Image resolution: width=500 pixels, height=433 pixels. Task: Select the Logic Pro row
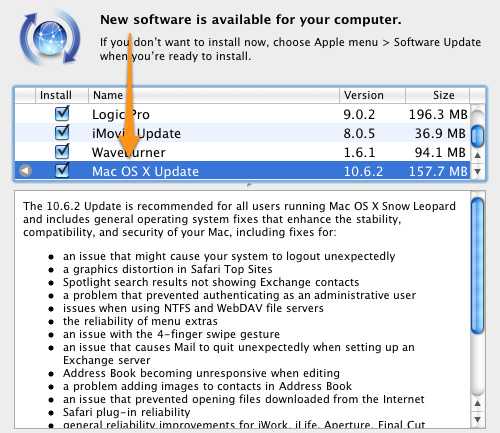click(243, 114)
